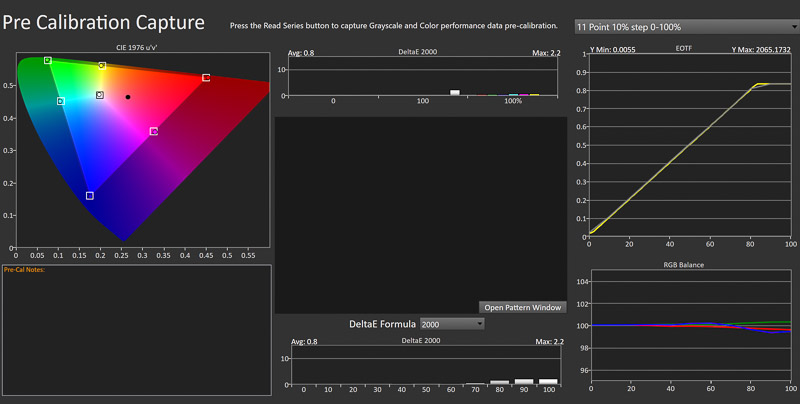Click the black measured point dot

(x=128, y=97)
